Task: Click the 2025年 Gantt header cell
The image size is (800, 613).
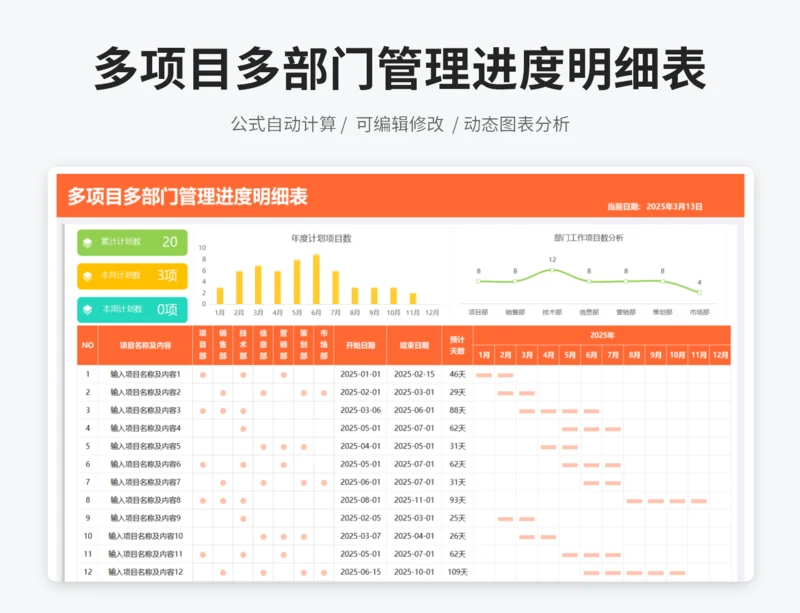Action: click(x=602, y=335)
